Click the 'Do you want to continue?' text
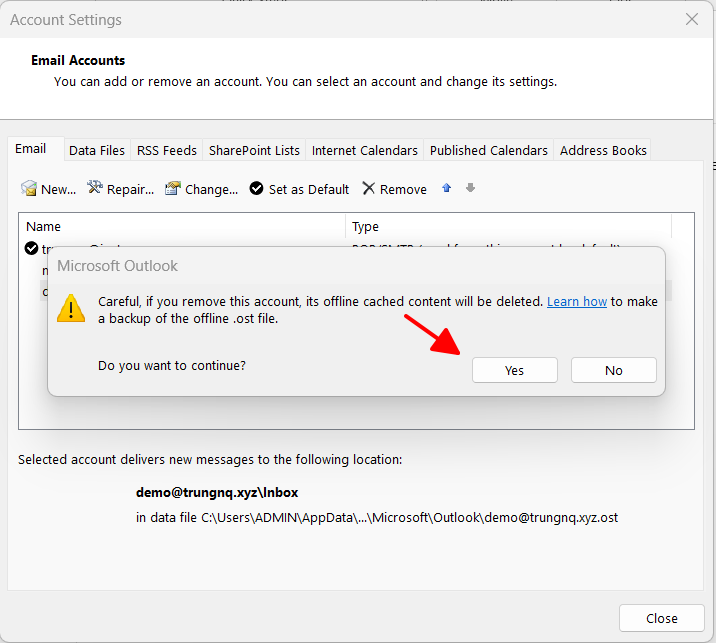The height and width of the screenshot is (643, 716). coord(172,365)
